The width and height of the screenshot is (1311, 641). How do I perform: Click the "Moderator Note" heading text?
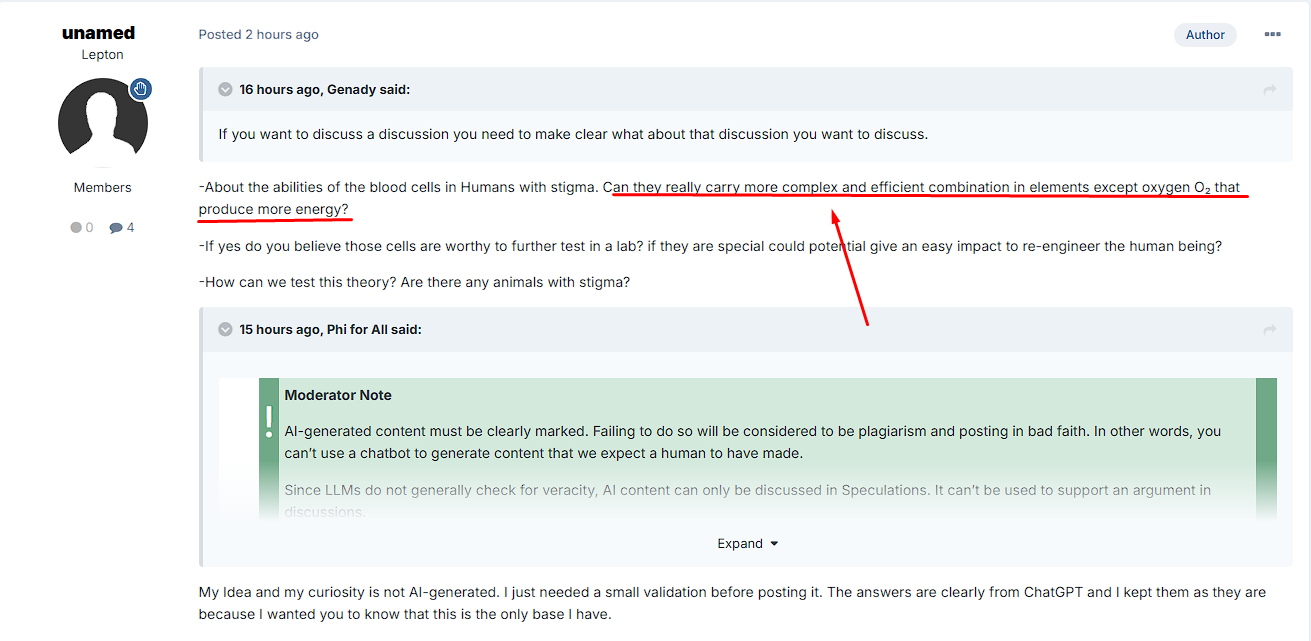pyautogui.click(x=338, y=395)
